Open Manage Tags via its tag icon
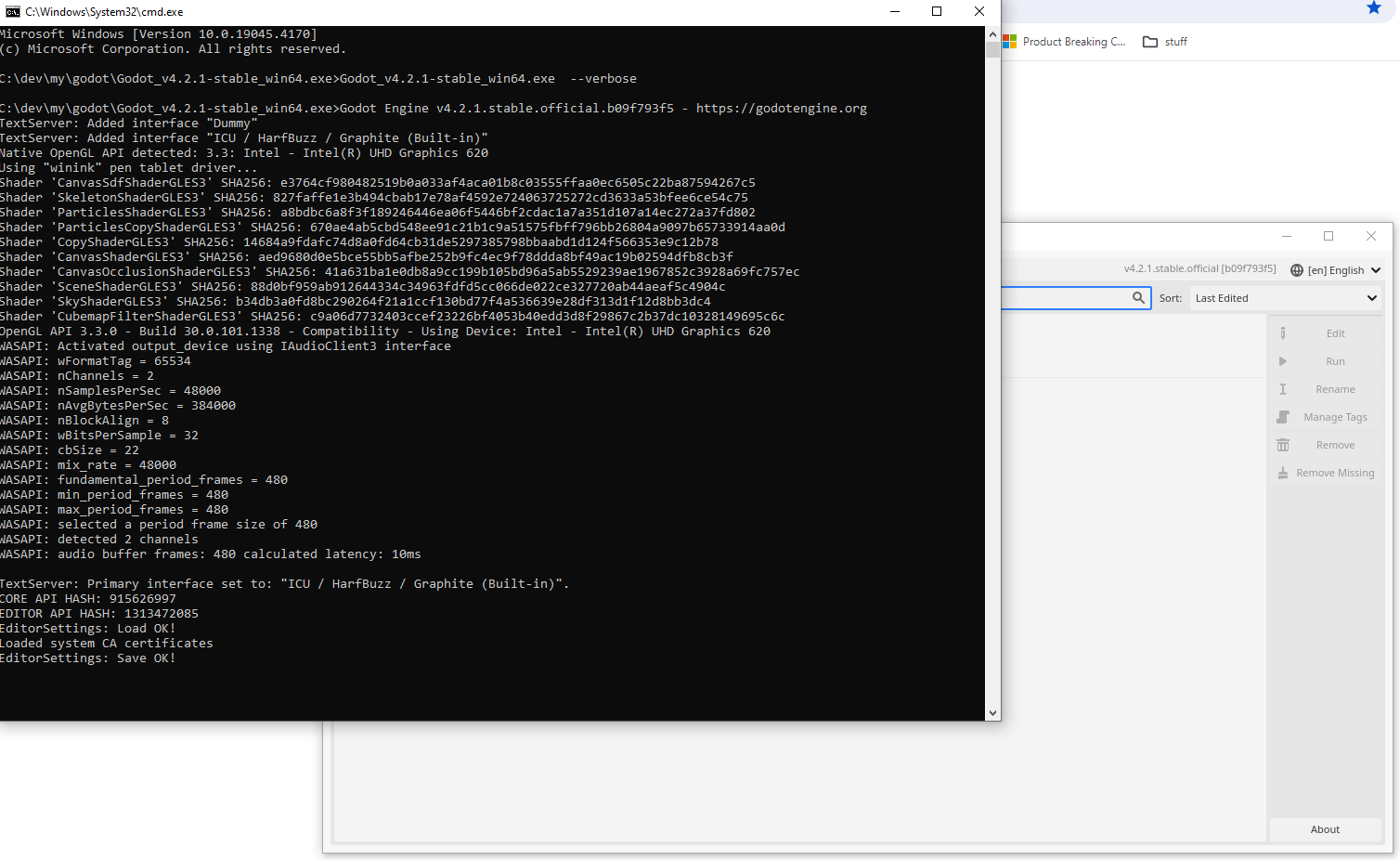This screenshot has height=860, width=1400. click(x=1284, y=416)
